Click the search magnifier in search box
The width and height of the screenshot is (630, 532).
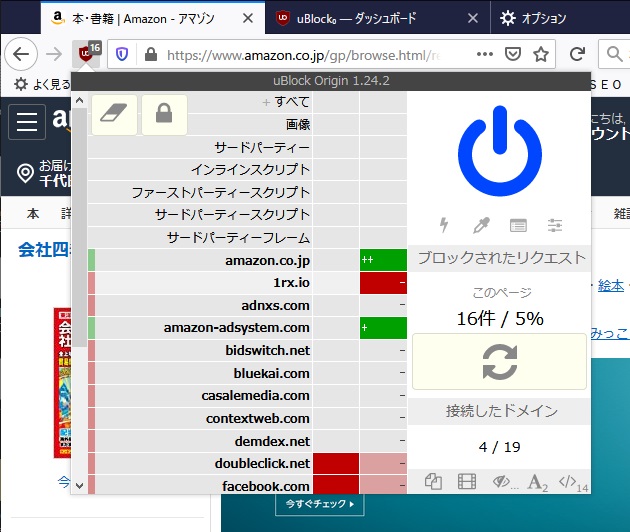click(x=615, y=54)
